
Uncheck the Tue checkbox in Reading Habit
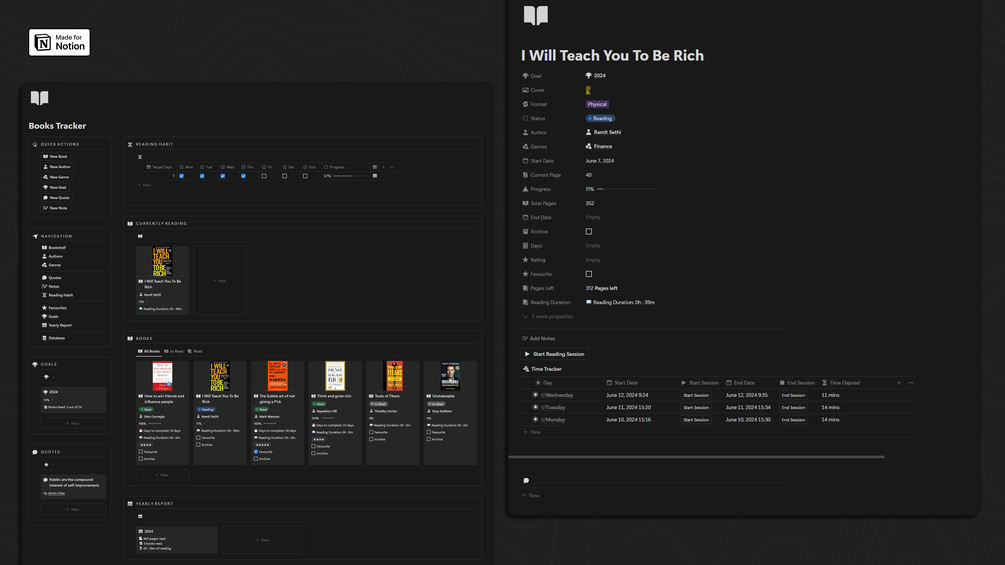[203, 176]
